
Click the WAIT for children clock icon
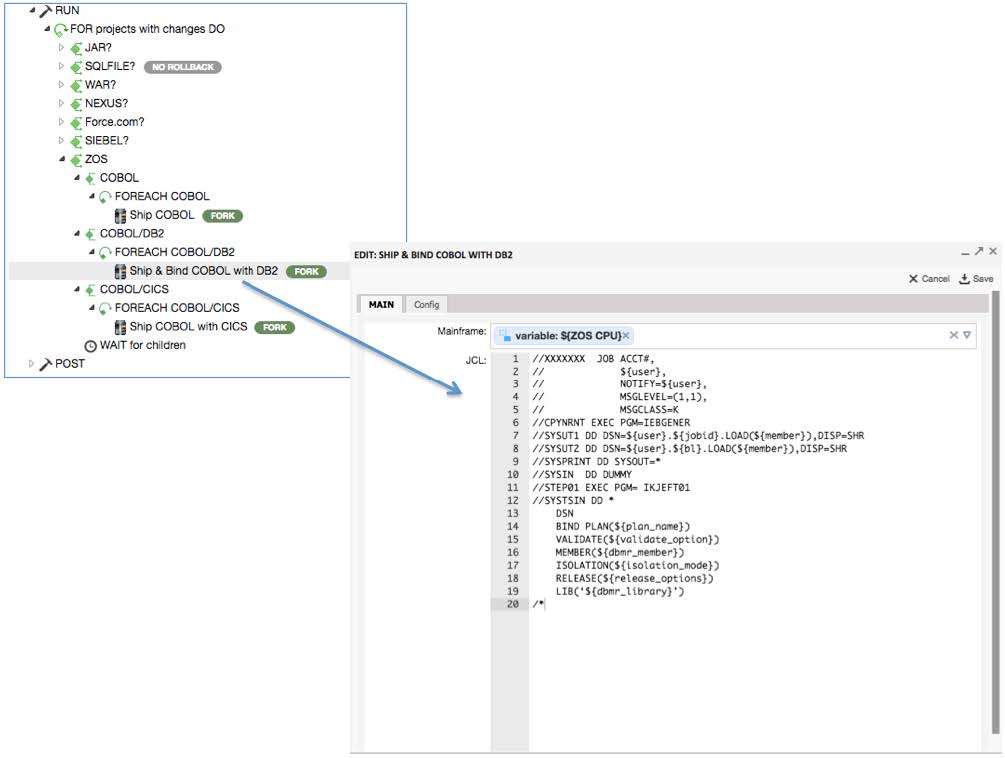(x=90, y=344)
